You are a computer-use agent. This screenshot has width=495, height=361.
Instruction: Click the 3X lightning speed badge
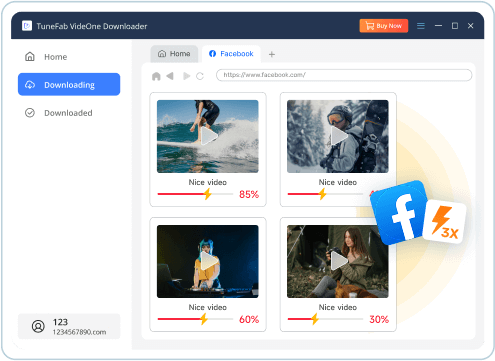pyautogui.click(x=445, y=222)
